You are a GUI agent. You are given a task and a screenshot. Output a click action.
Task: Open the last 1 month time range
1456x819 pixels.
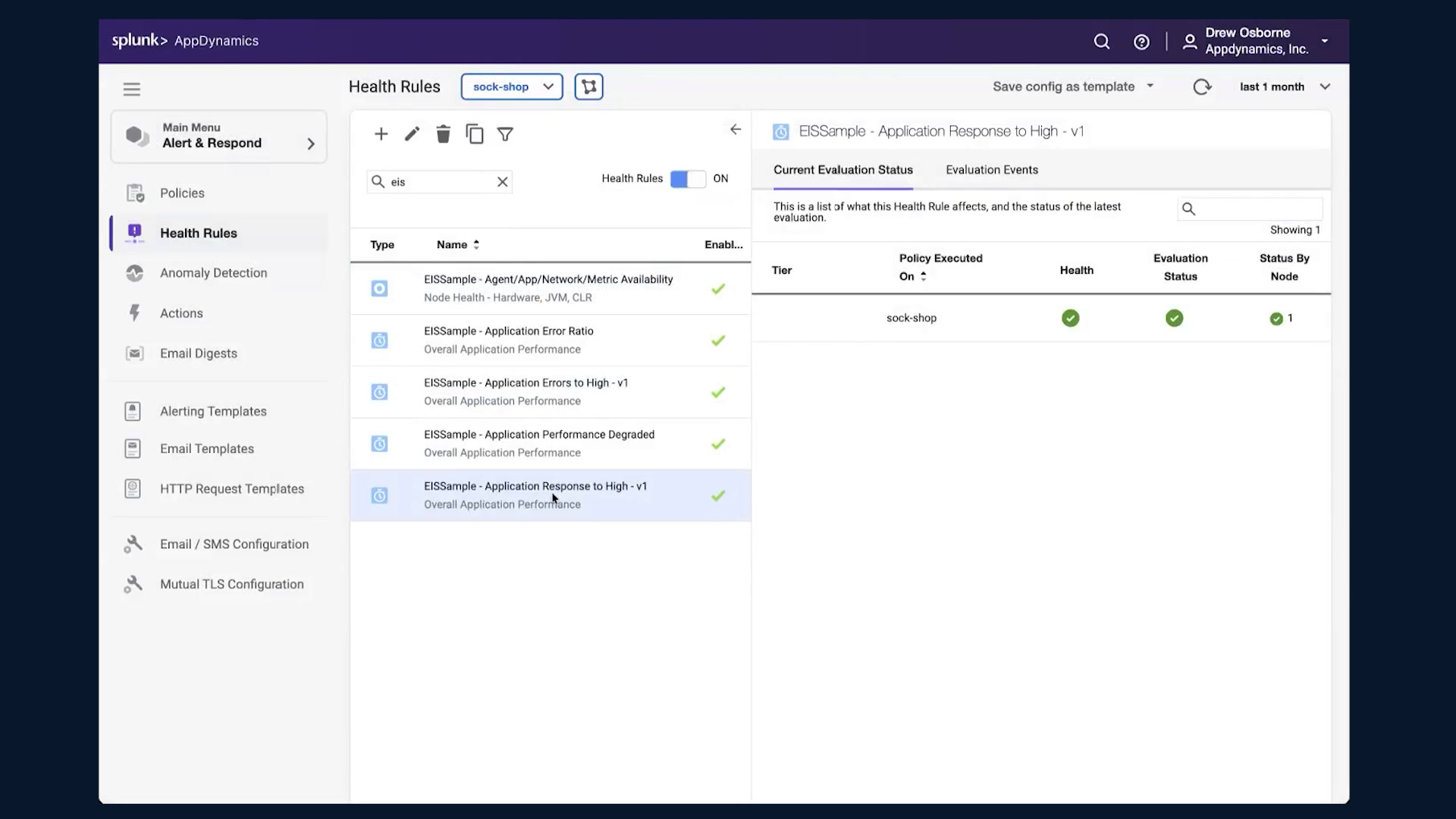pyautogui.click(x=1285, y=86)
